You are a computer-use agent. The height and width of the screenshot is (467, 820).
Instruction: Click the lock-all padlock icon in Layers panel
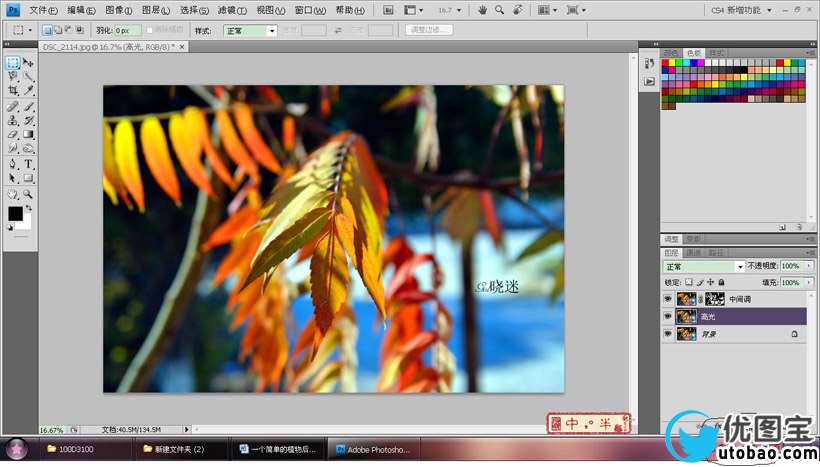point(721,282)
